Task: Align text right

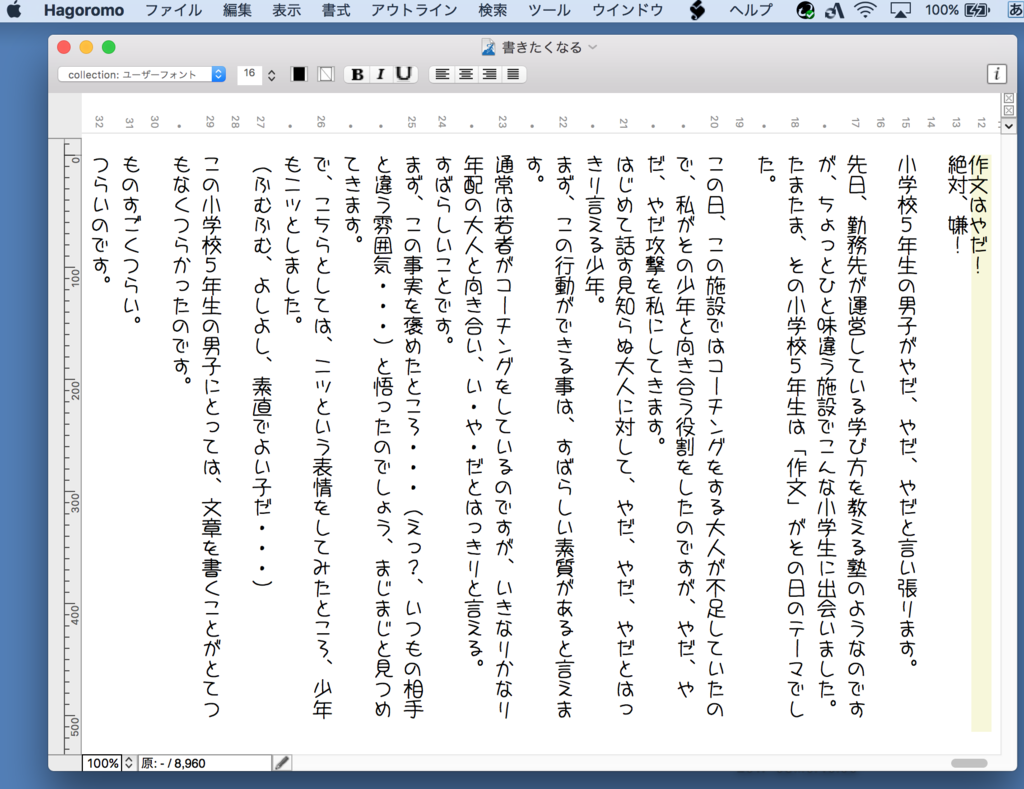Action: [489, 74]
